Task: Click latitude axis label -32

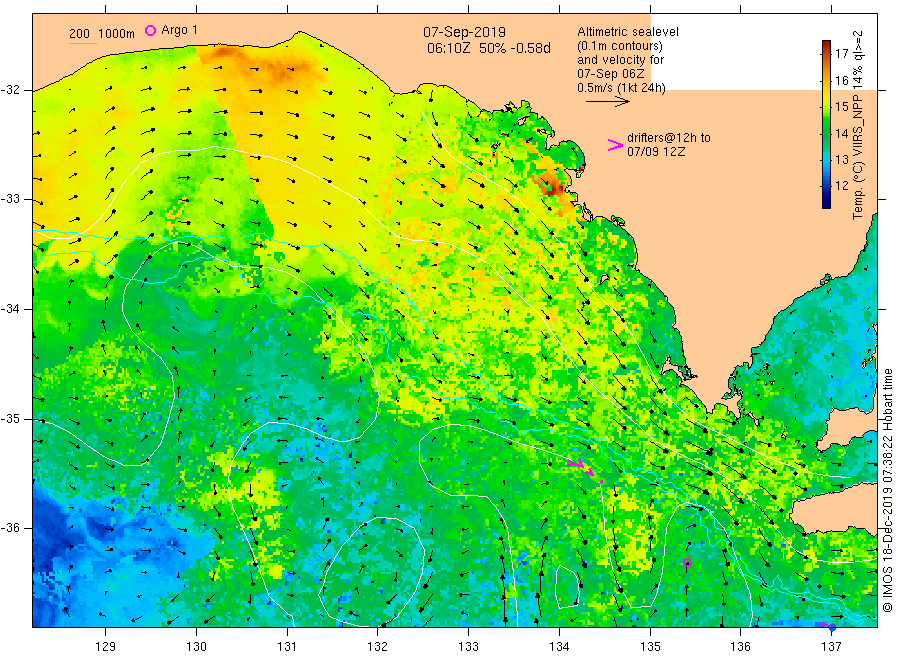Action: pos(10,90)
